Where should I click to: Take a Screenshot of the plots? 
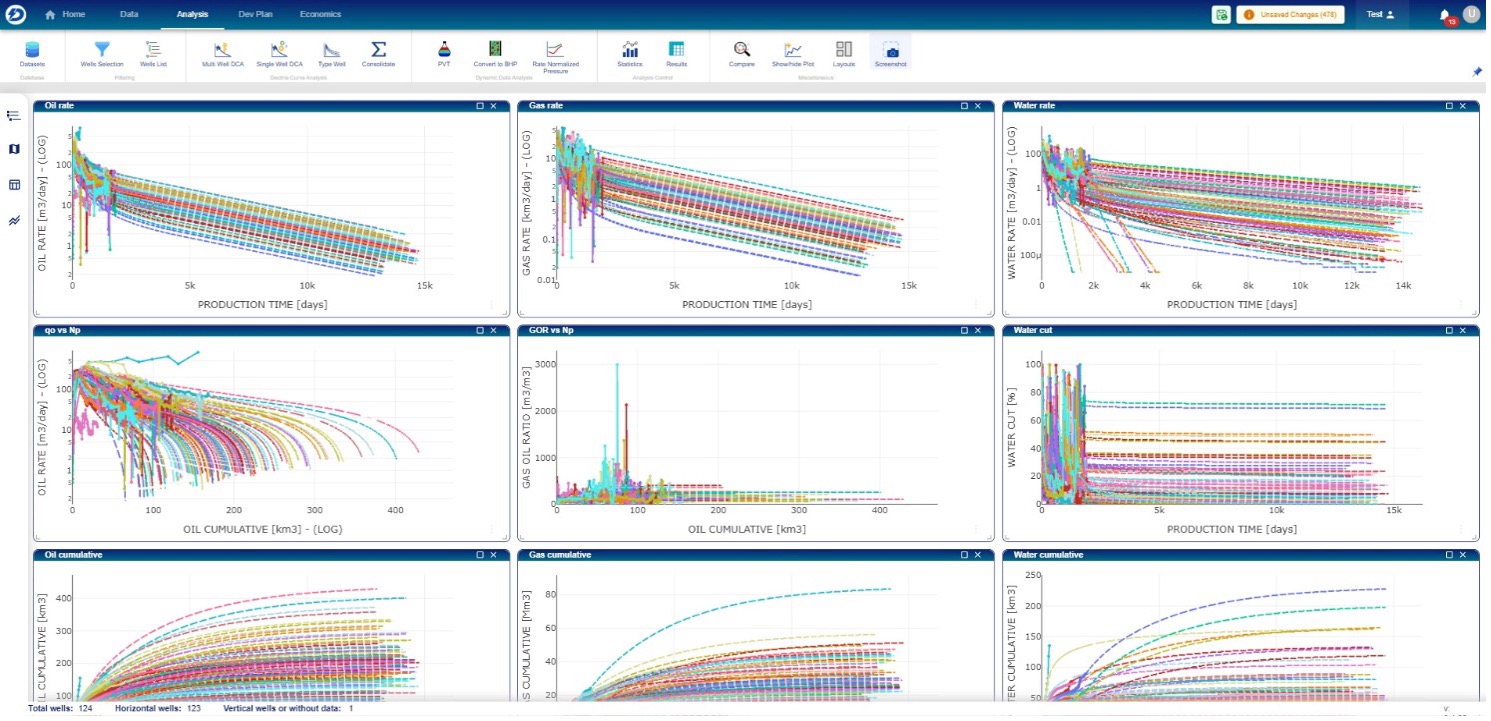(890, 51)
